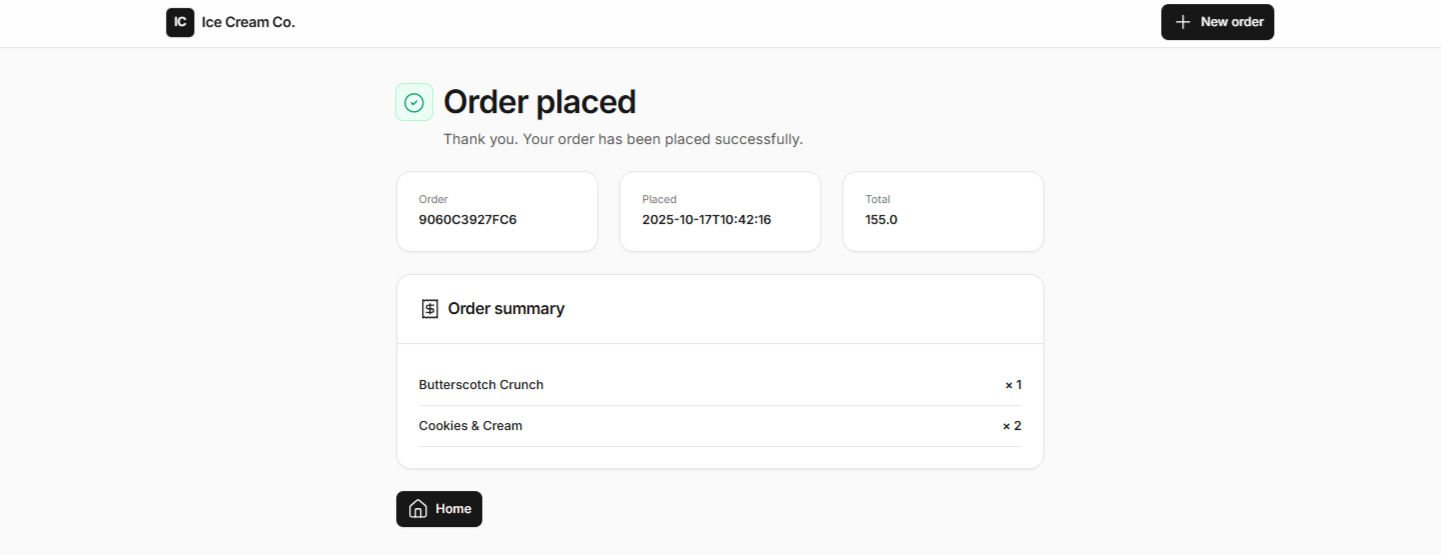Click the Order summary heading

[x=506, y=309]
